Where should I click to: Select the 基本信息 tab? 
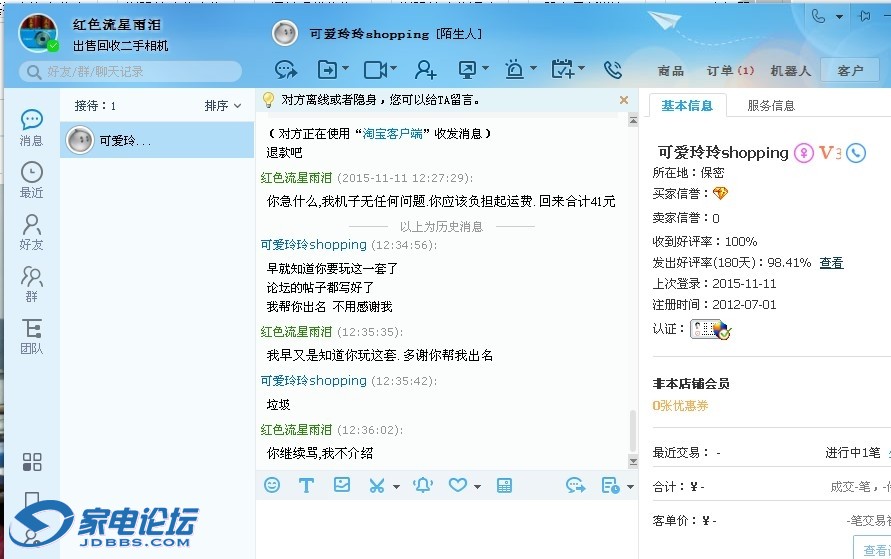tap(687, 106)
